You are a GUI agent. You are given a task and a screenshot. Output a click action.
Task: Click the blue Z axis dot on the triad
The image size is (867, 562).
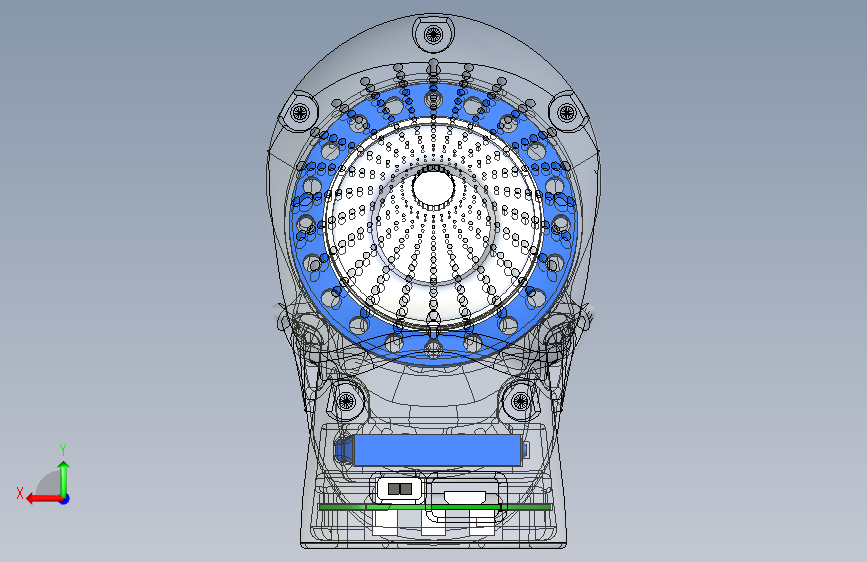point(65,499)
